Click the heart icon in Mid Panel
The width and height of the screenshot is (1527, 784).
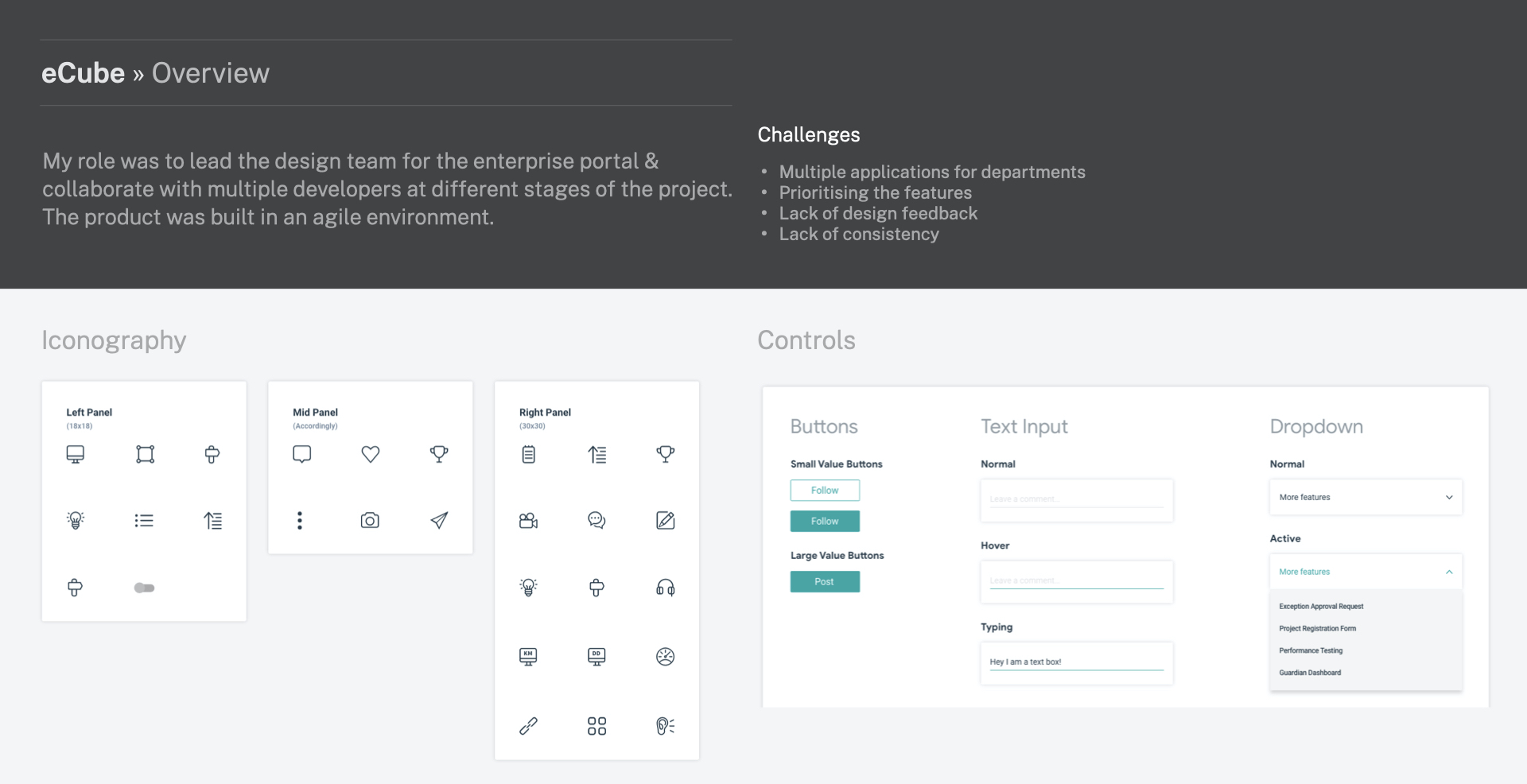371,454
